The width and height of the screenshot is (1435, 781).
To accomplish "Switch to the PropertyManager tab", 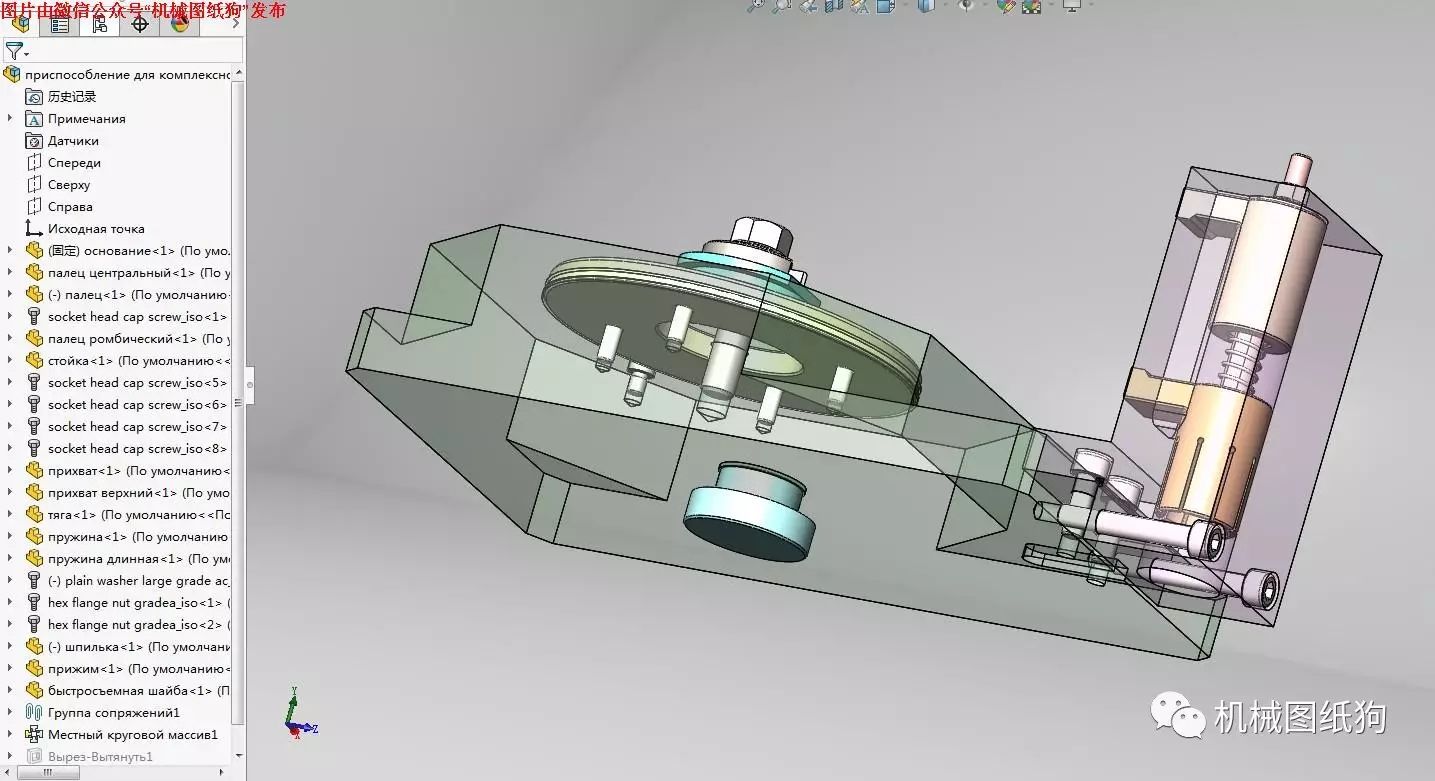I will (x=60, y=23).
